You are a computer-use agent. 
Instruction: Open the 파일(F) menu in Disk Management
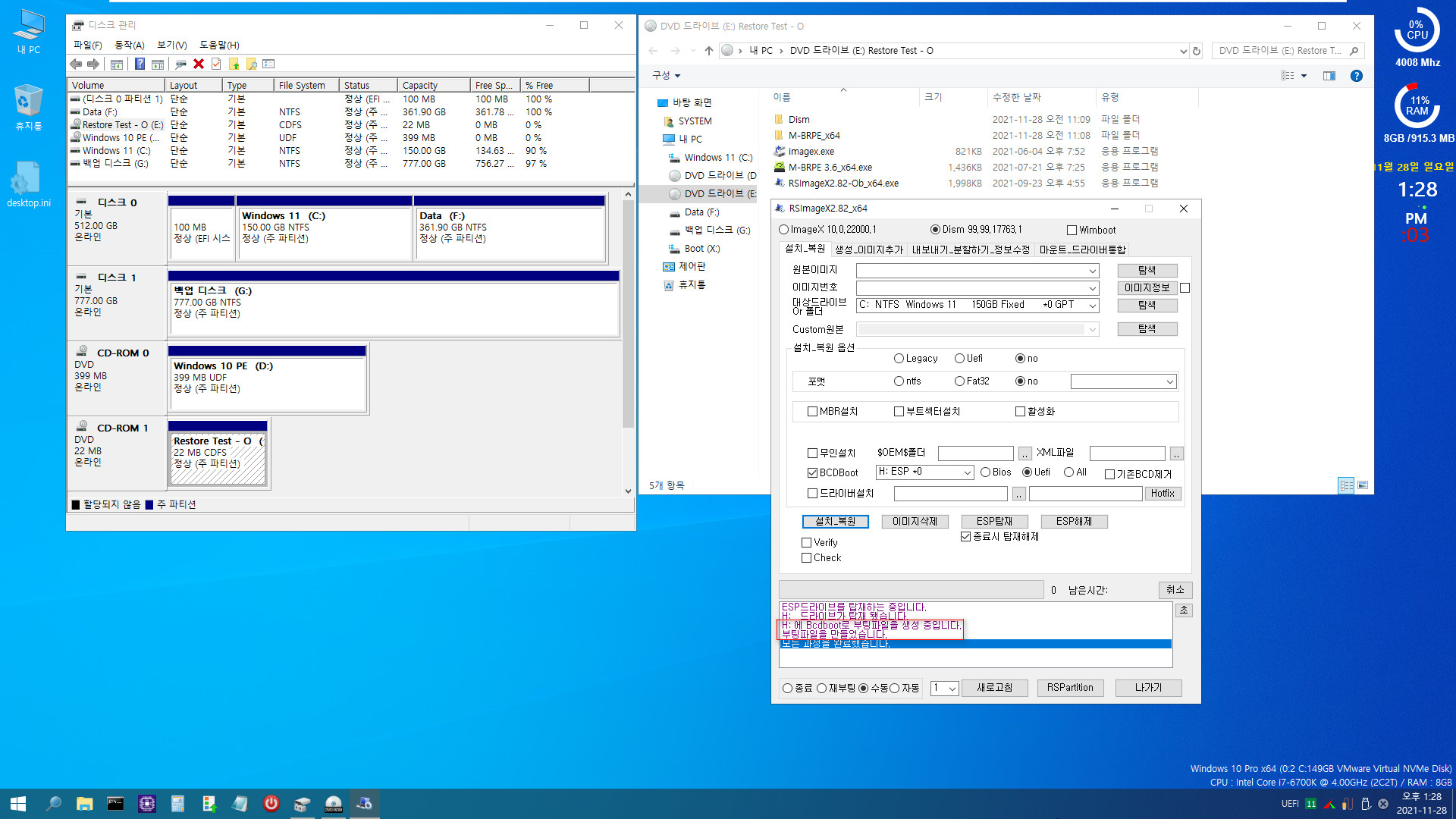87,45
